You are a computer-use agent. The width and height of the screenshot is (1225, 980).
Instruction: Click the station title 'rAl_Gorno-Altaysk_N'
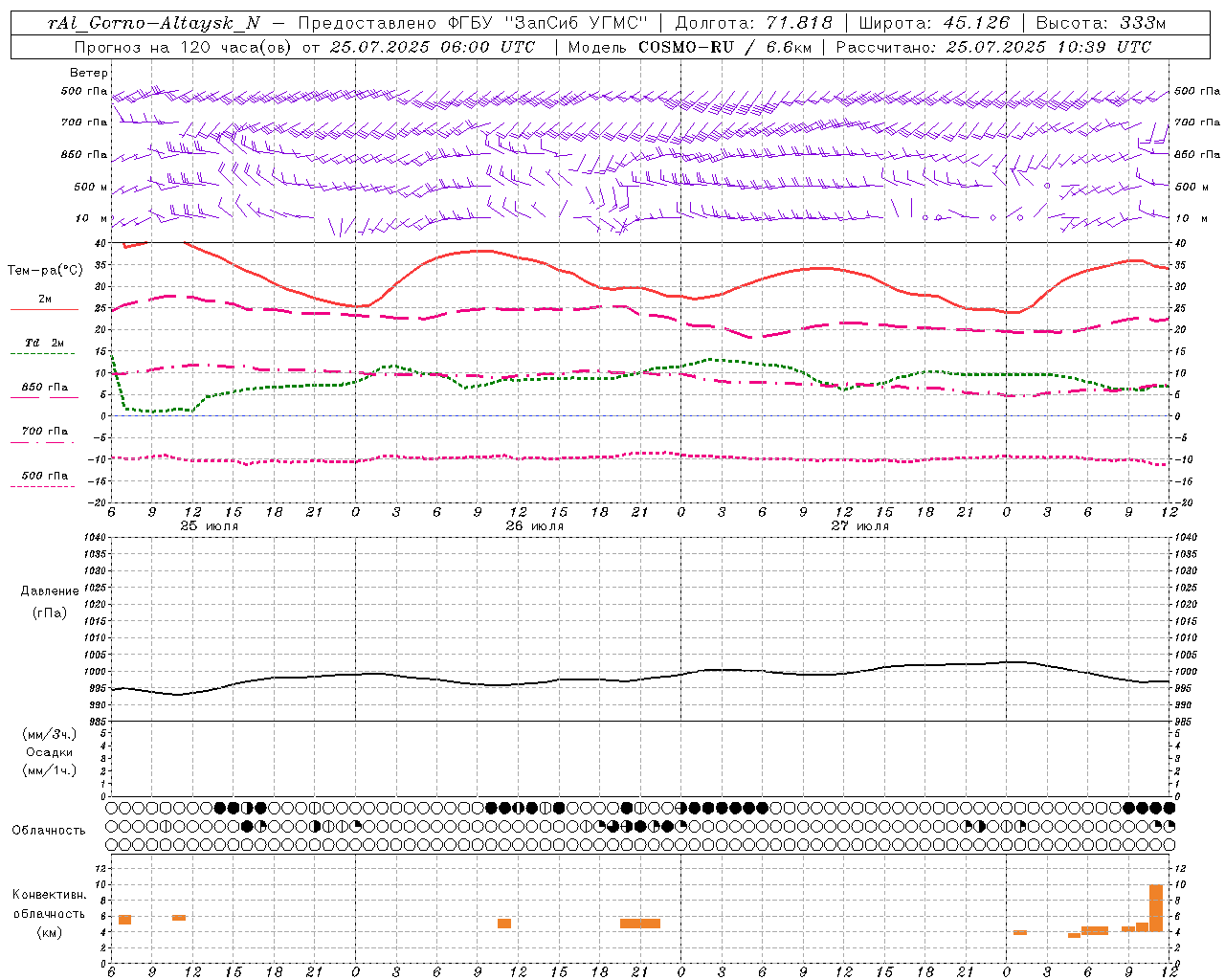coord(153,23)
